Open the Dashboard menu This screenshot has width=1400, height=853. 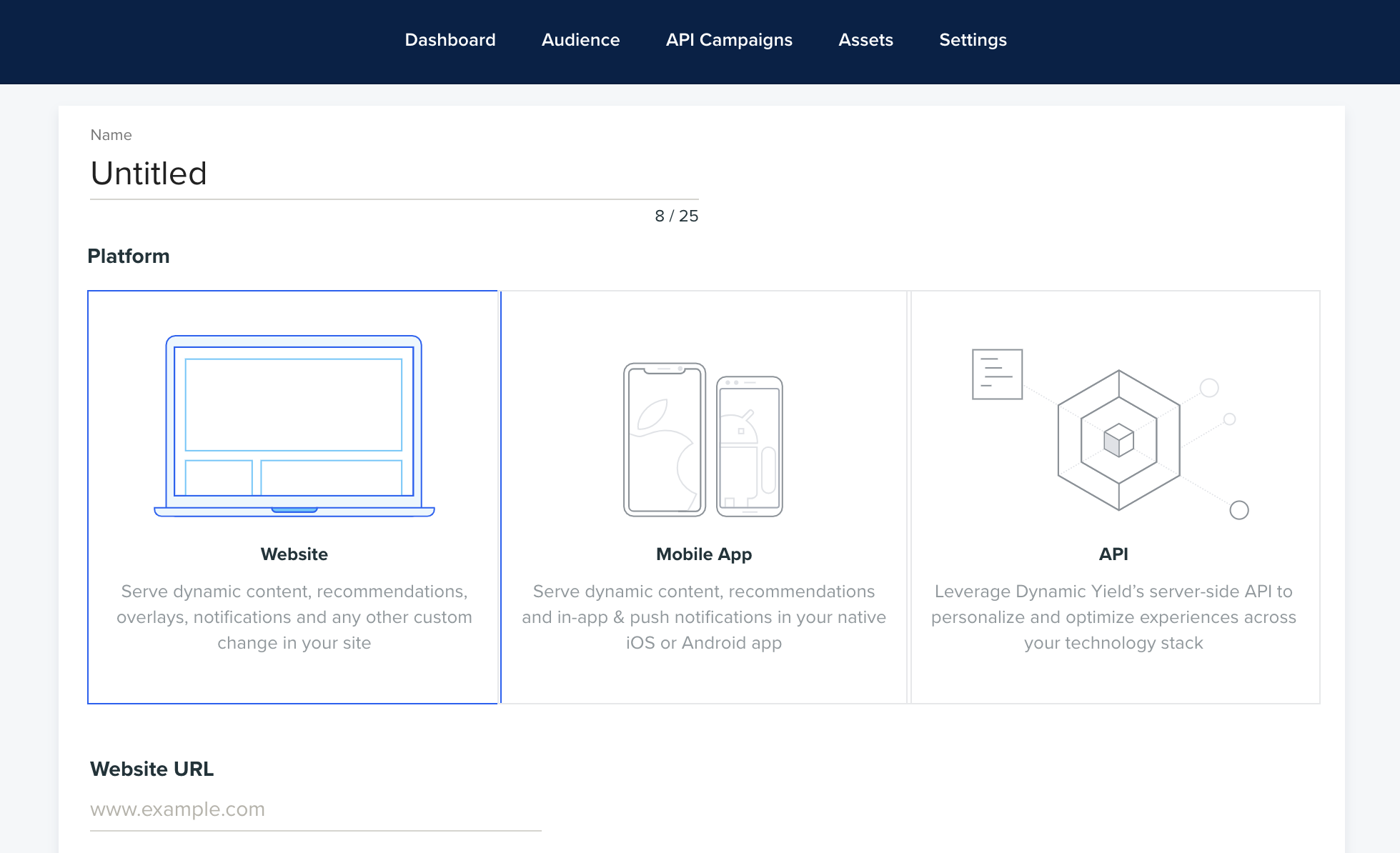tap(450, 40)
